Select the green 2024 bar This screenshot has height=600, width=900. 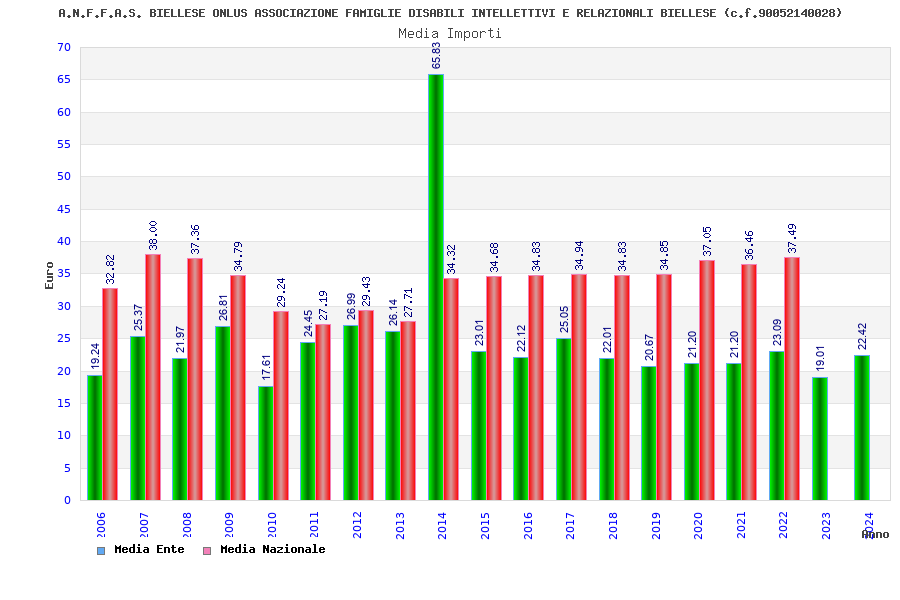click(862, 428)
